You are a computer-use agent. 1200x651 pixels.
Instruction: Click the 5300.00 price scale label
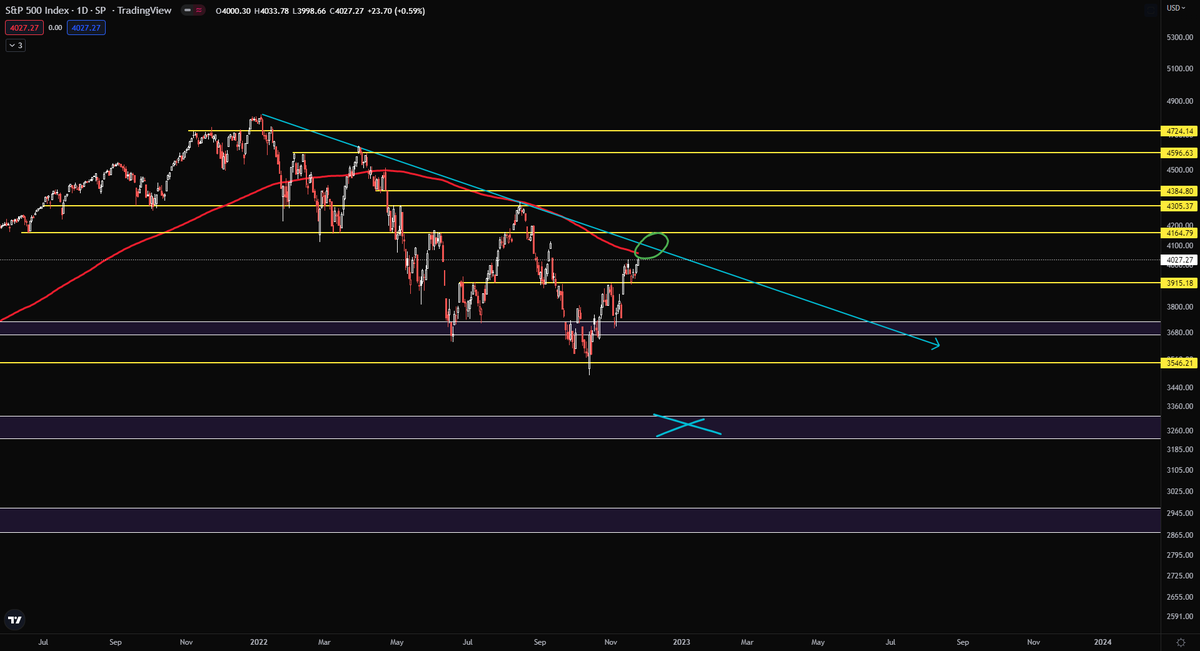click(1180, 38)
